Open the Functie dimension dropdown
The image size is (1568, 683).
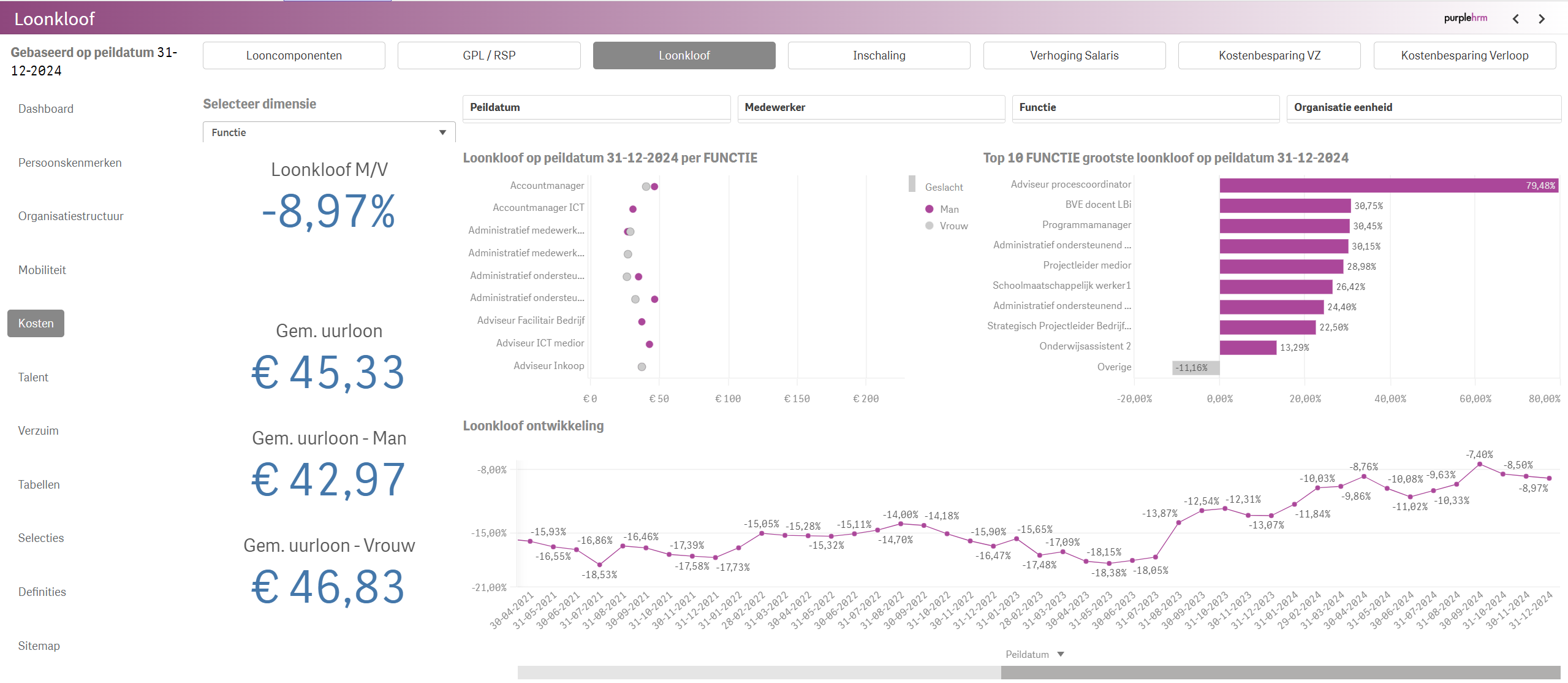coord(328,132)
